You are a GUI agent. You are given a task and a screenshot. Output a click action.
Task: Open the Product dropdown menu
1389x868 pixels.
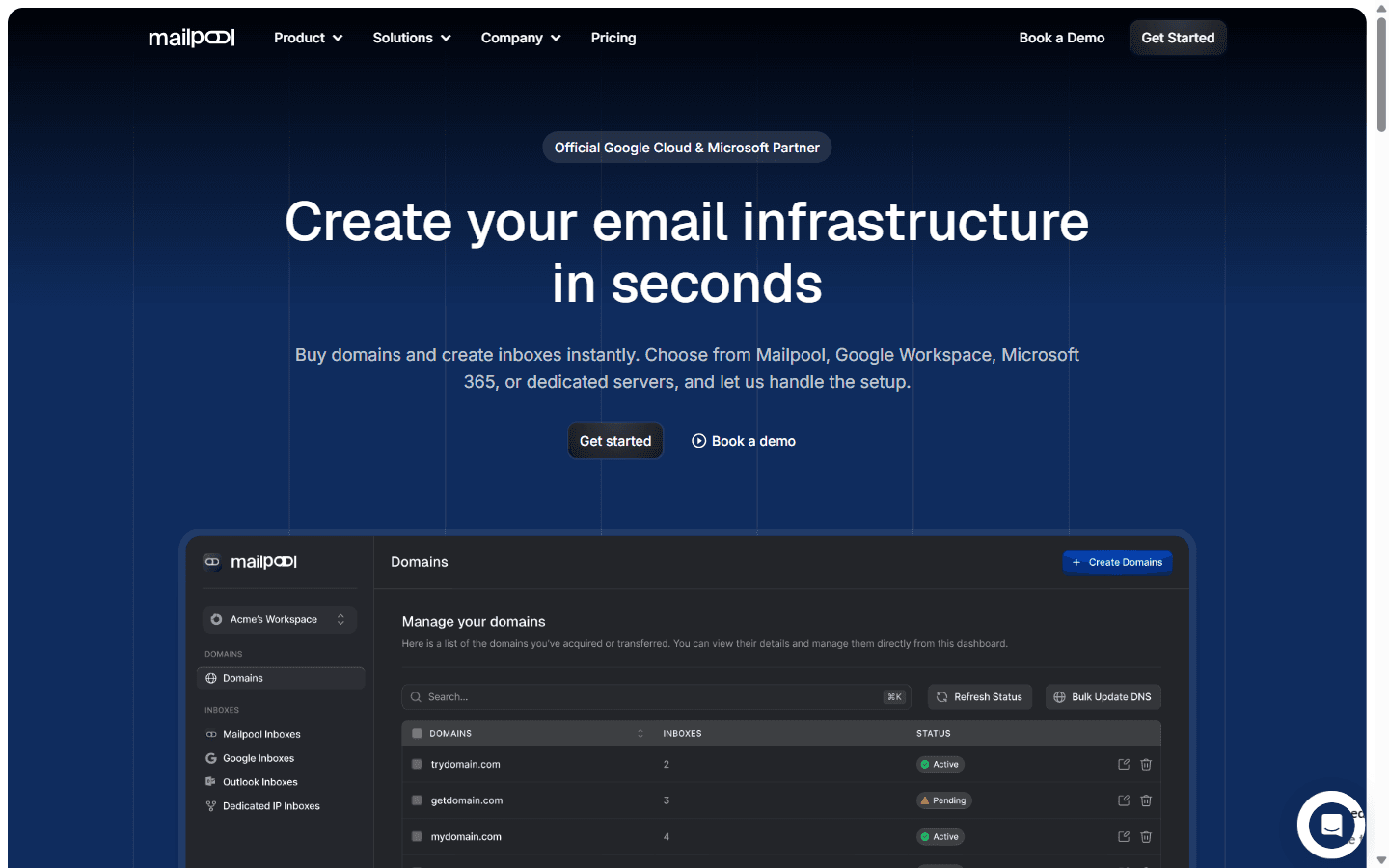click(x=309, y=38)
